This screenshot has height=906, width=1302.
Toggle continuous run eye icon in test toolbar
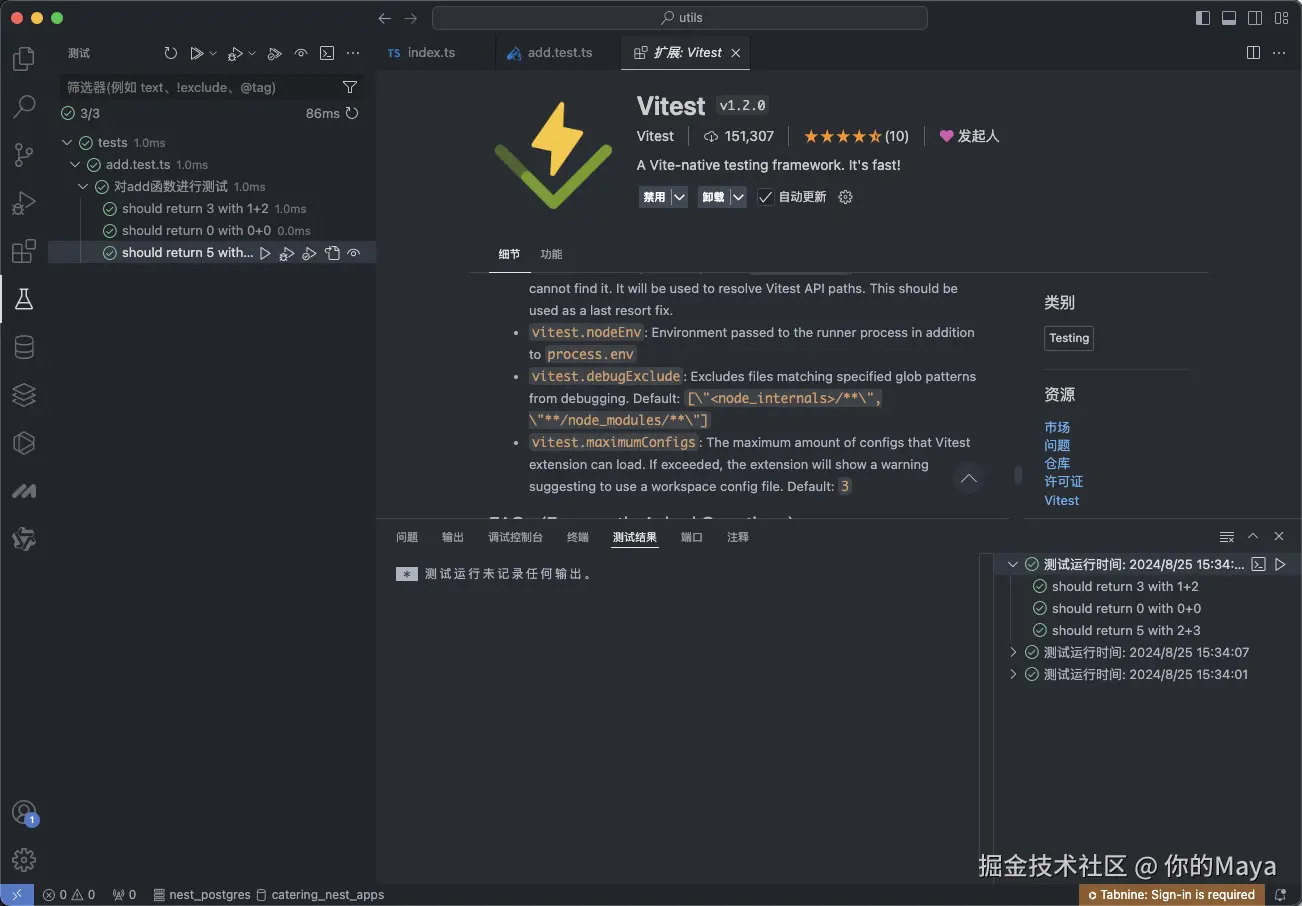pyautogui.click(x=300, y=53)
